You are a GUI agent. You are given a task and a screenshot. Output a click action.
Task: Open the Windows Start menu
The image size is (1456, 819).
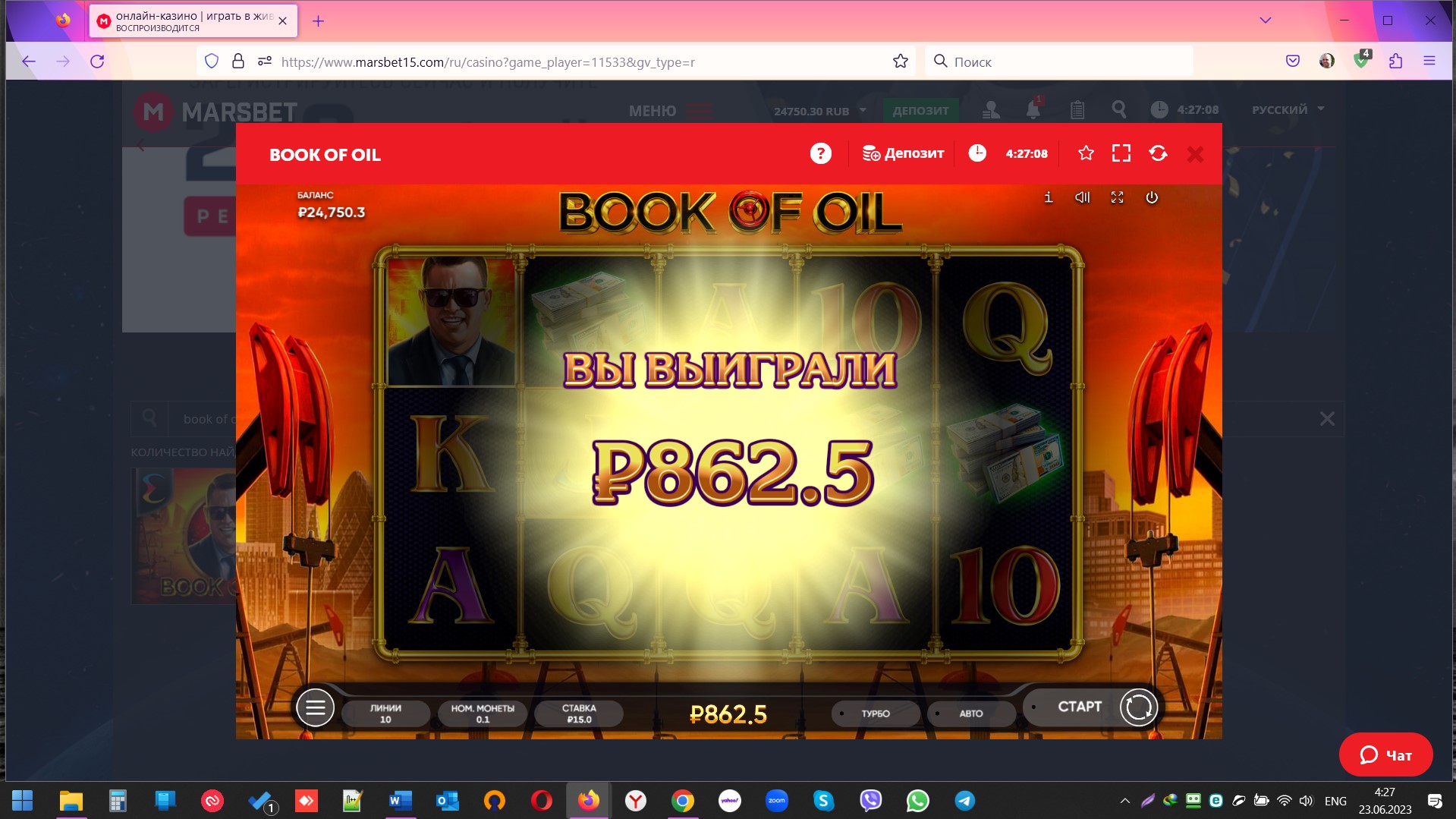[23, 801]
